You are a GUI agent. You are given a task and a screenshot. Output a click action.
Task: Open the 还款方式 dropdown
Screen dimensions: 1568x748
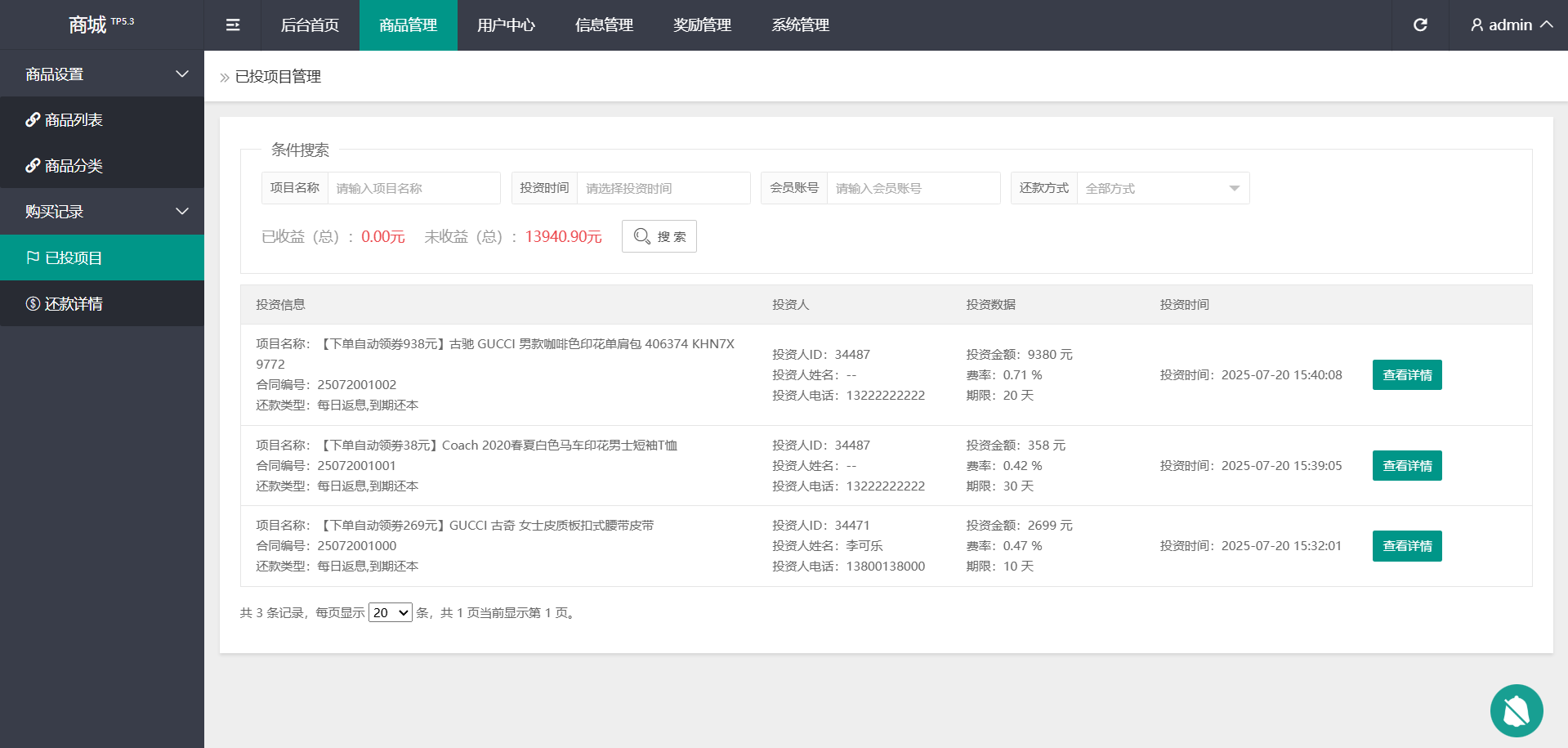click(x=1164, y=188)
